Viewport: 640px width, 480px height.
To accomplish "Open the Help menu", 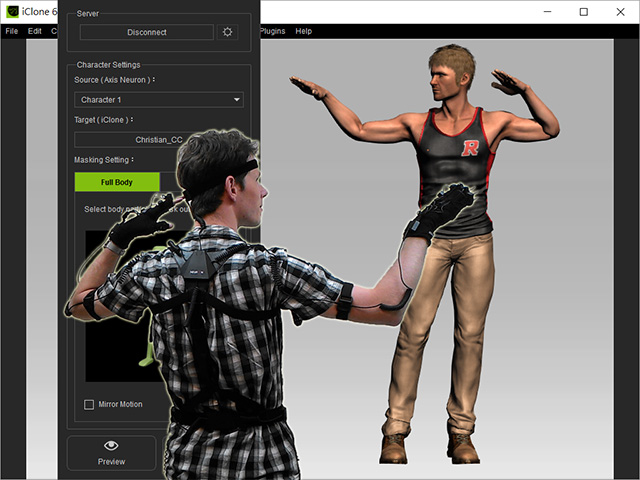I will [x=303, y=31].
